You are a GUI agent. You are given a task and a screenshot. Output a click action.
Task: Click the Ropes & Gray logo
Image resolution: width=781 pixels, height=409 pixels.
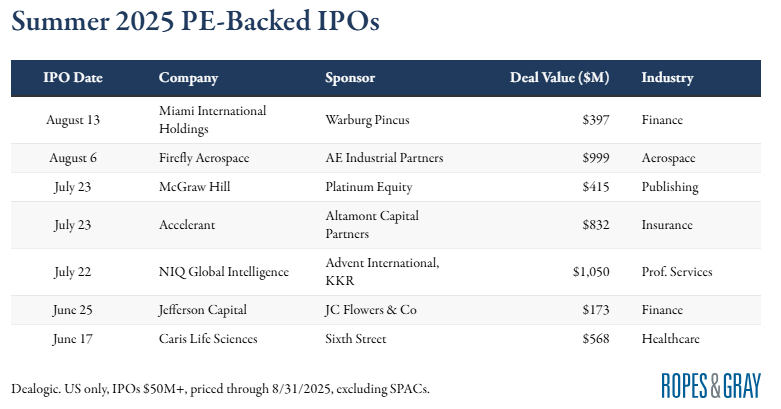point(711,384)
